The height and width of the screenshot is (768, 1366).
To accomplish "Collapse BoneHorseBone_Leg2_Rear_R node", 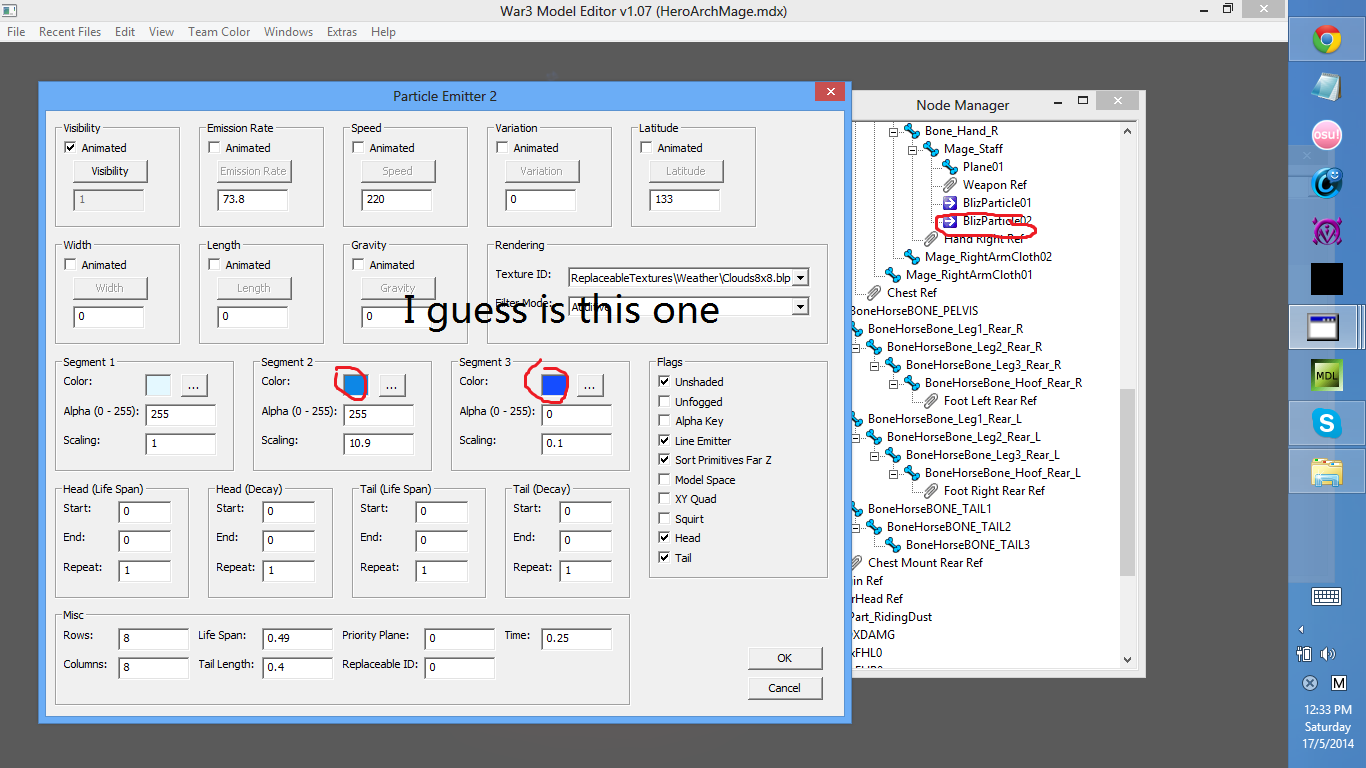I will tap(856, 347).
